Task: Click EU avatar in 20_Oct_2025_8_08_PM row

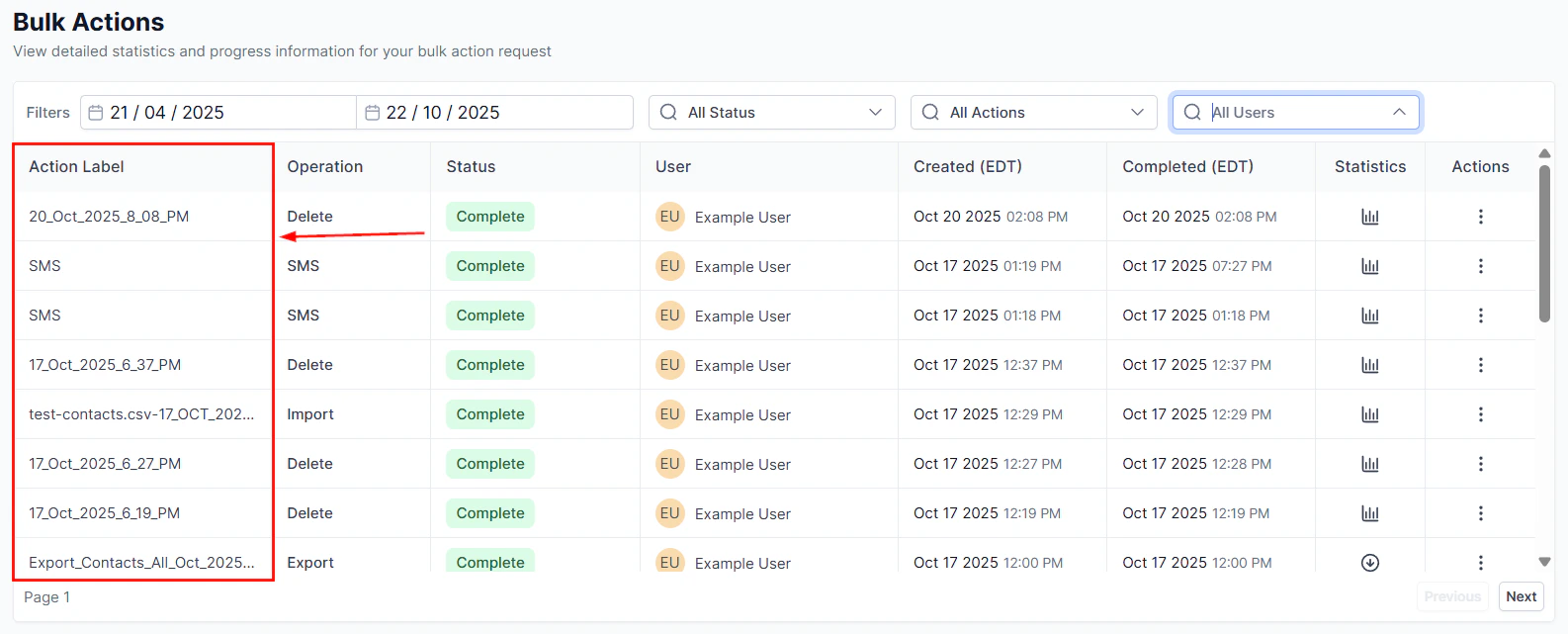Action: tap(670, 217)
